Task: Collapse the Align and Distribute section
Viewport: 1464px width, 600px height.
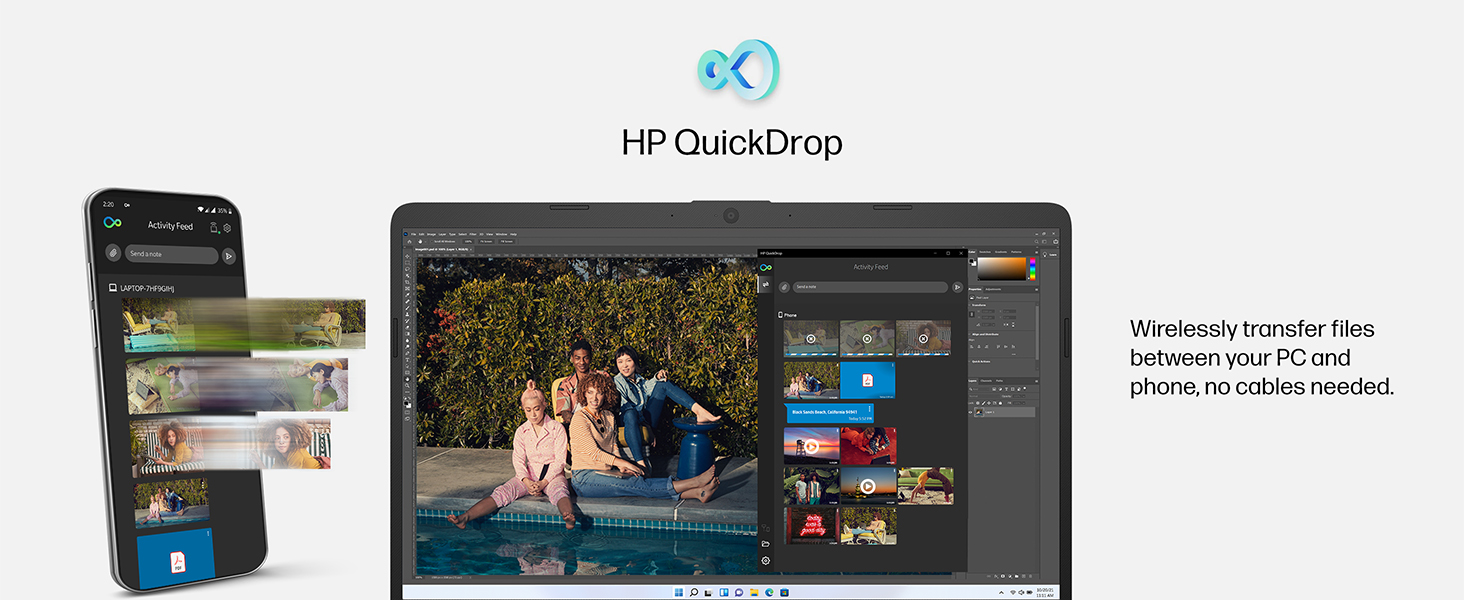Action: point(970,335)
